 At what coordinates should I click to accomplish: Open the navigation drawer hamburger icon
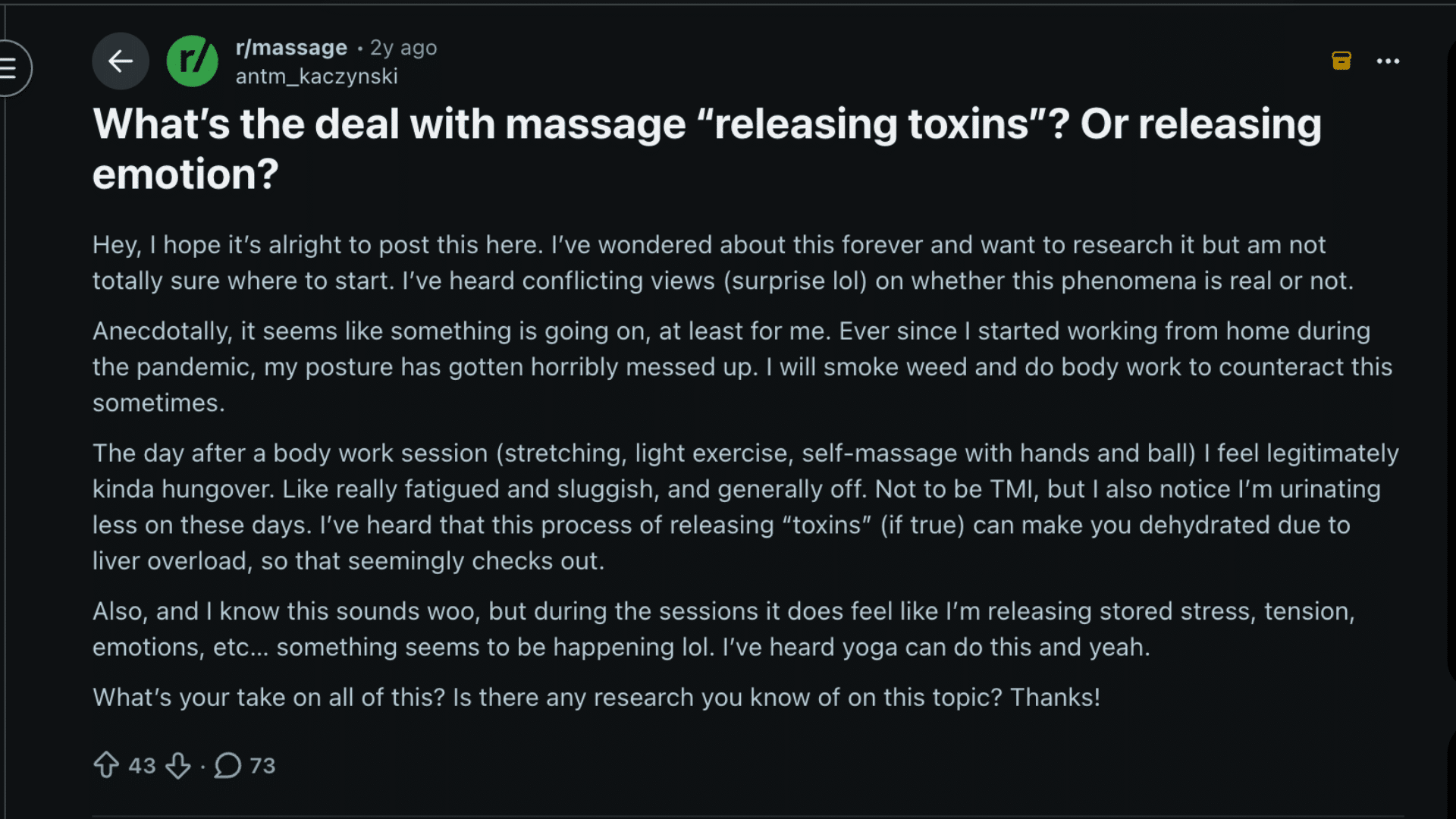[x=8, y=68]
